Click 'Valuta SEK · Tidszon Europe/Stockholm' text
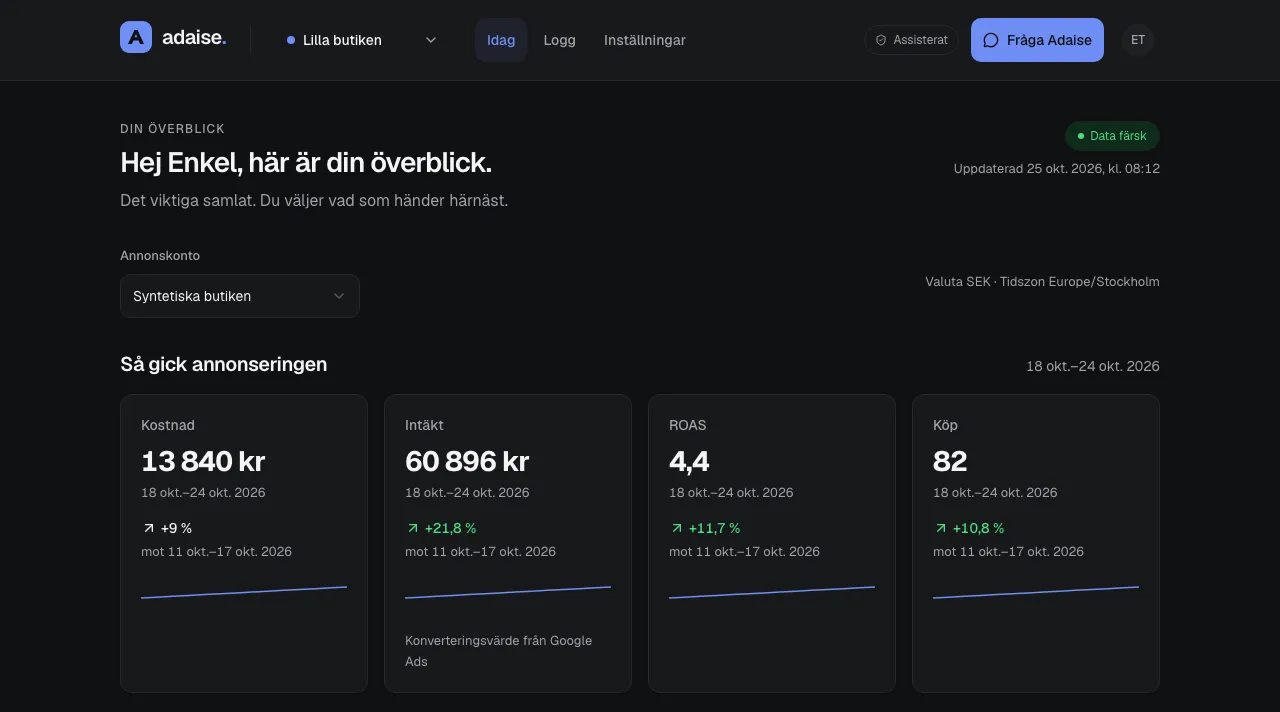Viewport: 1280px width, 712px height. (x=1042, y=282)
